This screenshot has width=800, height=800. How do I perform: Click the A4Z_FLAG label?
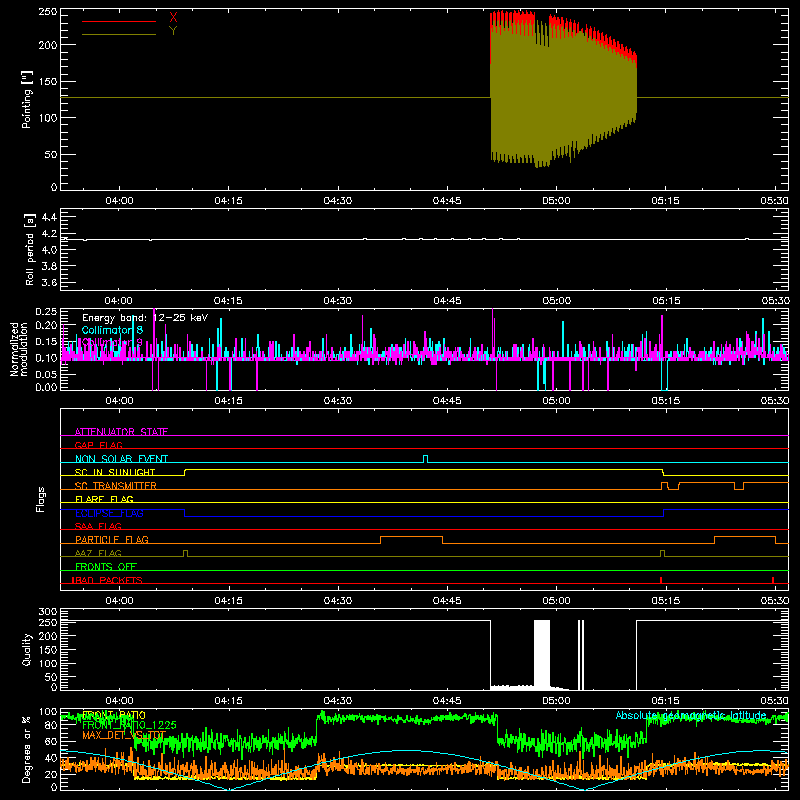click(98, 553)
